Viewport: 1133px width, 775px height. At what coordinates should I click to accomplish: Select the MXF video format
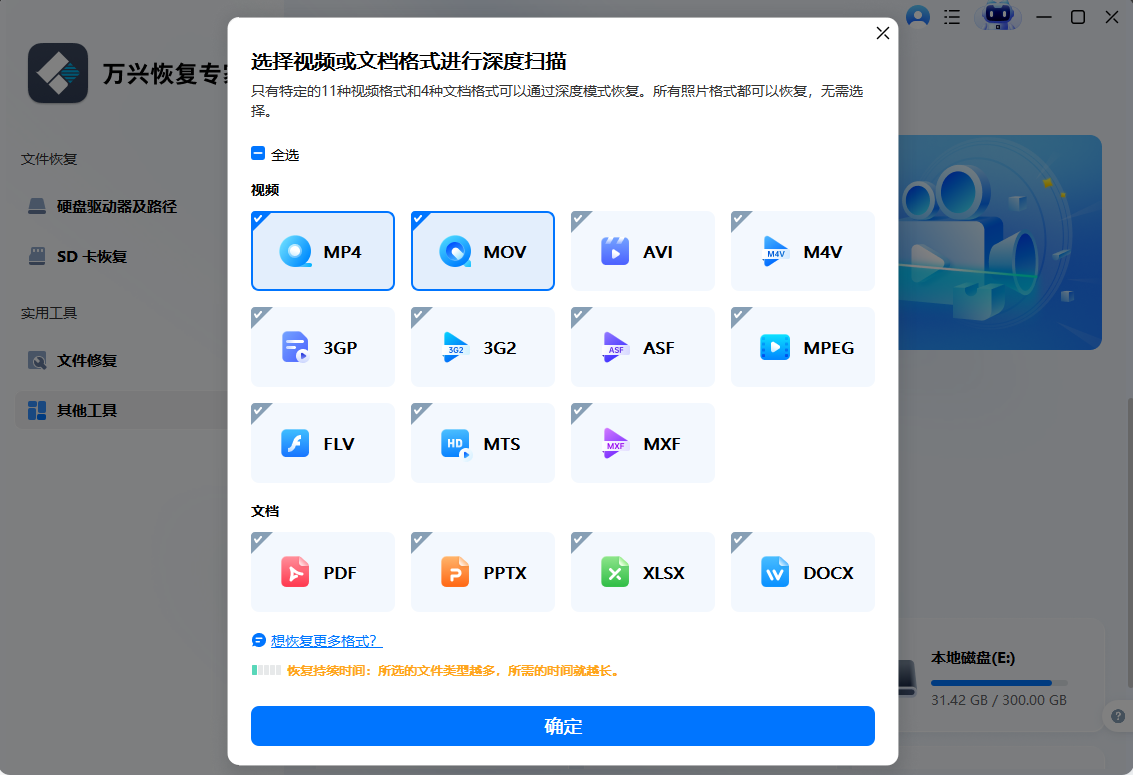[x=642, y=443]
